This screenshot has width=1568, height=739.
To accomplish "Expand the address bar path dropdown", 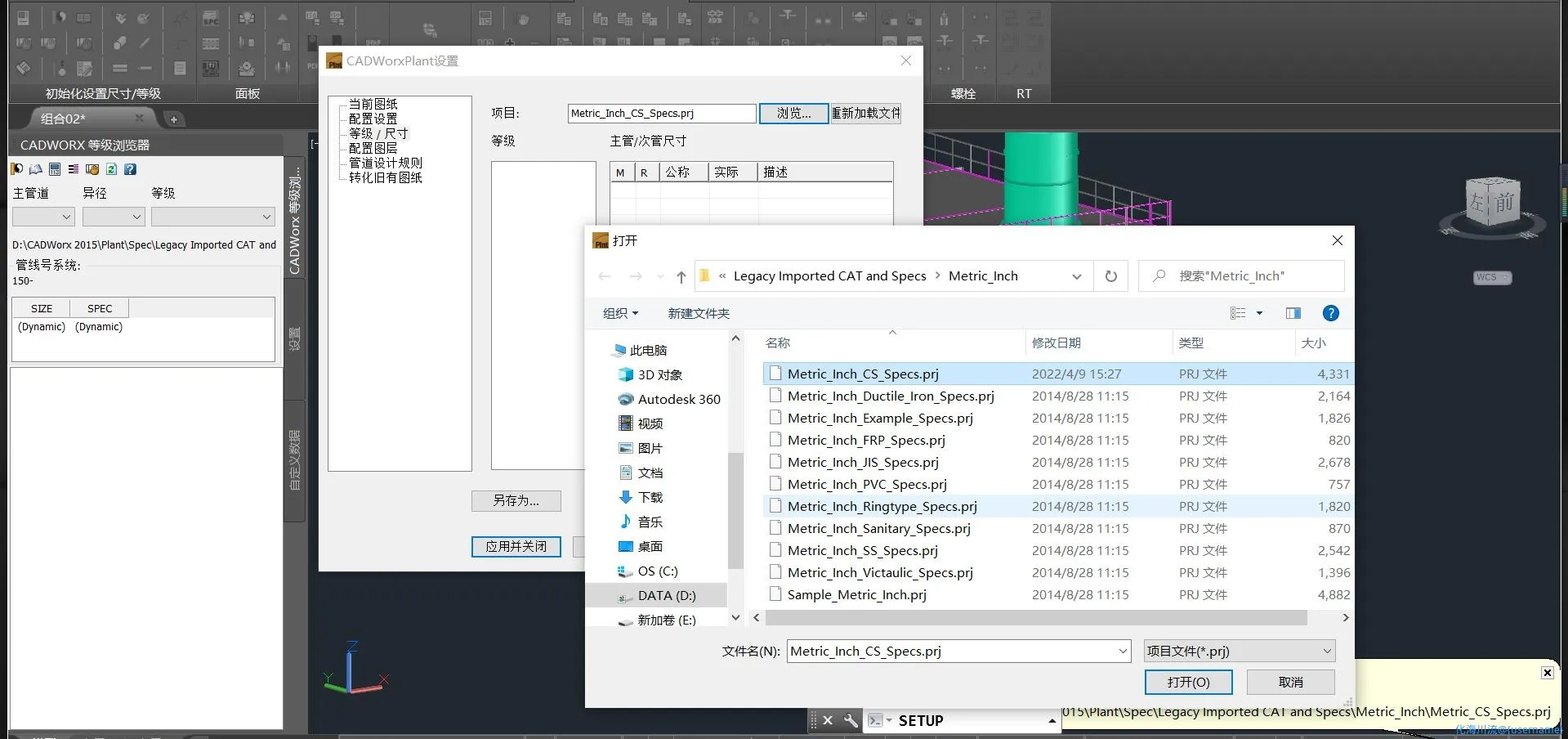I will pyautogui.click(x=1077, y=276).
